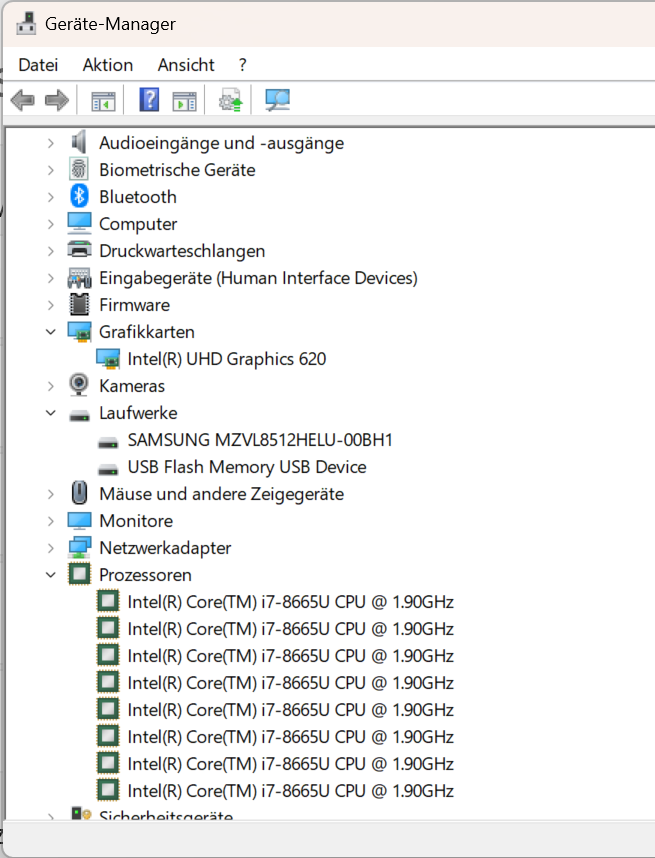Viewport: 655px width, 858px height.
Task: Expand the Biometrische Geräte chevron
Action: (51, 170)
